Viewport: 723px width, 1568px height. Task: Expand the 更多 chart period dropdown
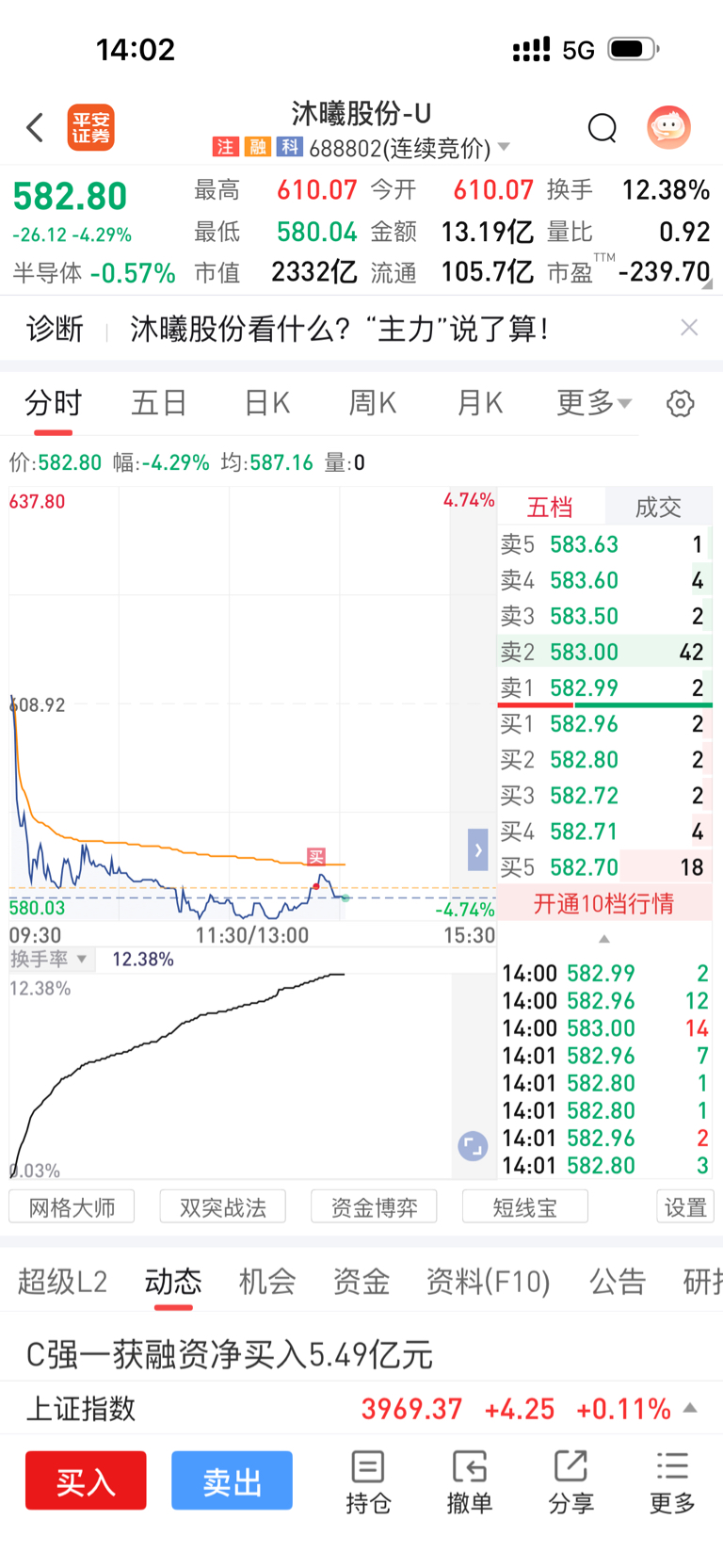[594, 404]
